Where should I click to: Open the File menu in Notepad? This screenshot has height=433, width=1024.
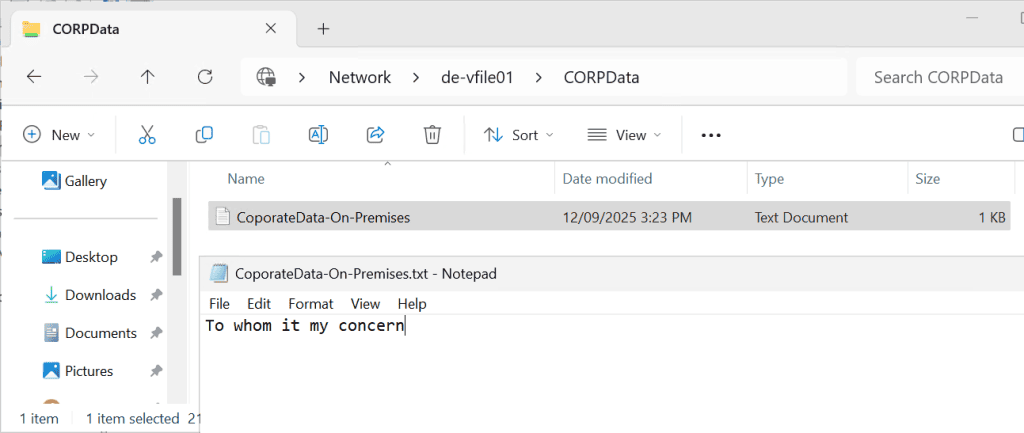(219, 304)
